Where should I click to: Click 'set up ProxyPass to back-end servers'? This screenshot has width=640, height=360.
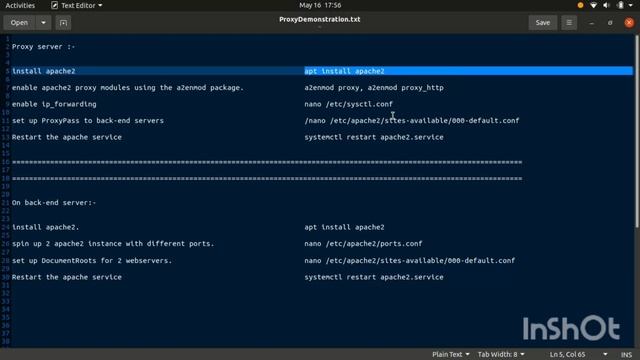(88, 120)
